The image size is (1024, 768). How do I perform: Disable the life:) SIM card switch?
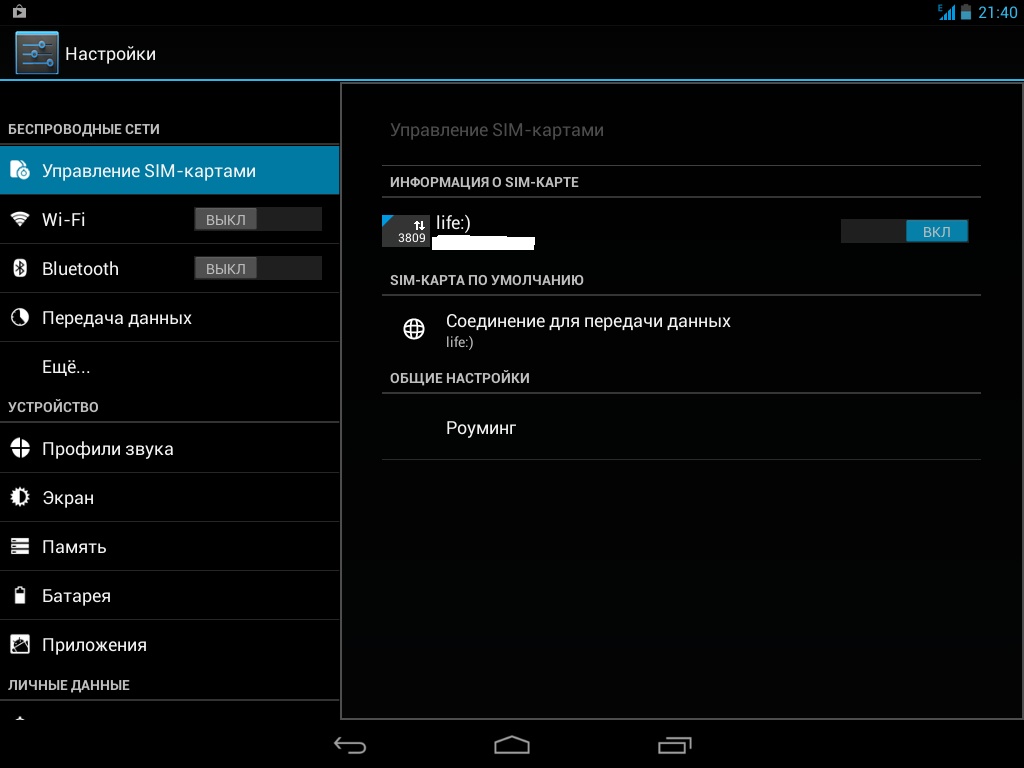point(904,232)
